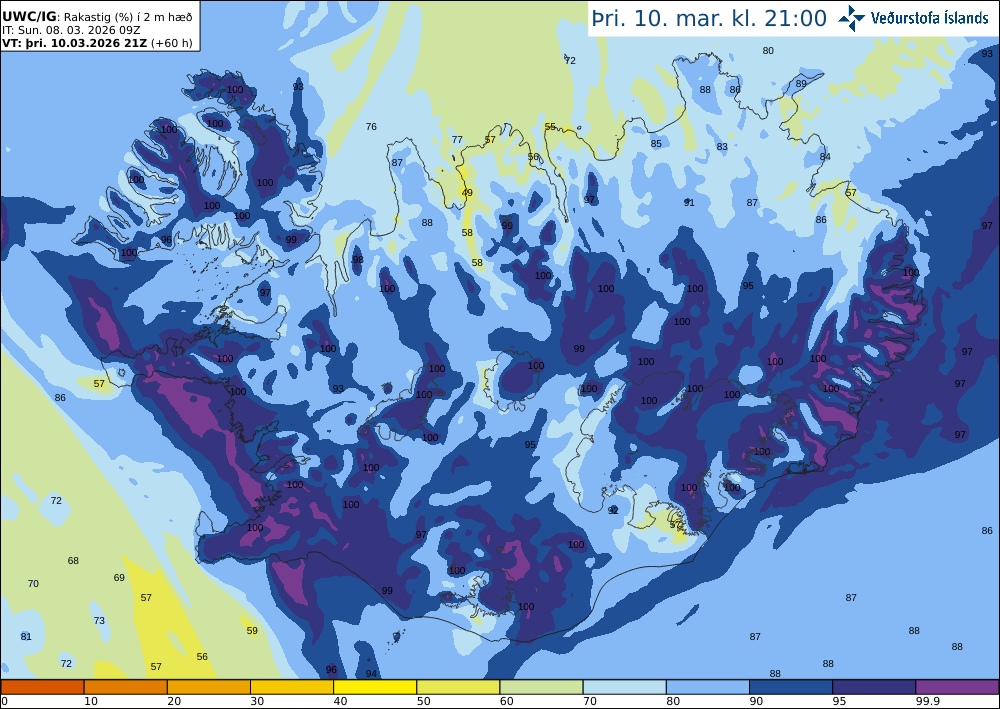The image size is (1000, 709).
Task: Select the bright yellow 40–50 legend swatch
Action: click(375, 687)
